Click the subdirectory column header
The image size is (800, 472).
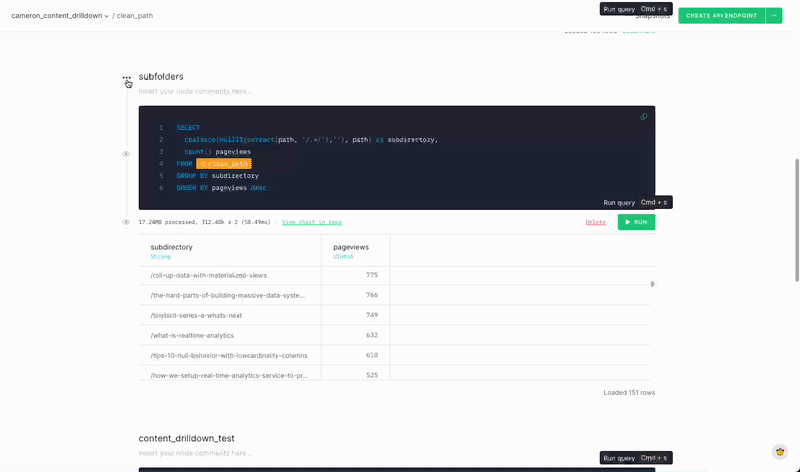click(x=172, y=247)
